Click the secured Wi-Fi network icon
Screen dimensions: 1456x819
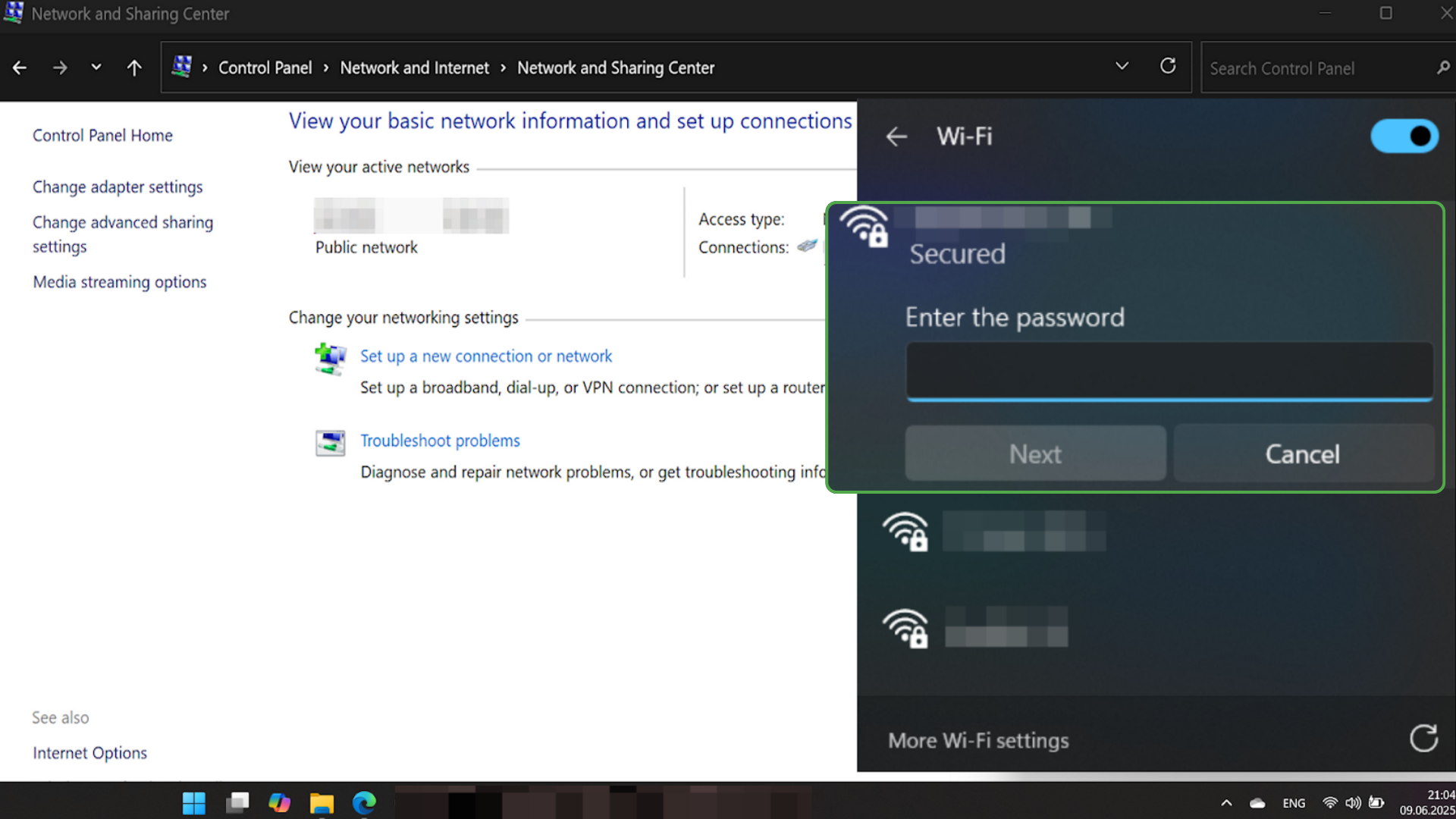pyautogui.click(x=864, y=226)
